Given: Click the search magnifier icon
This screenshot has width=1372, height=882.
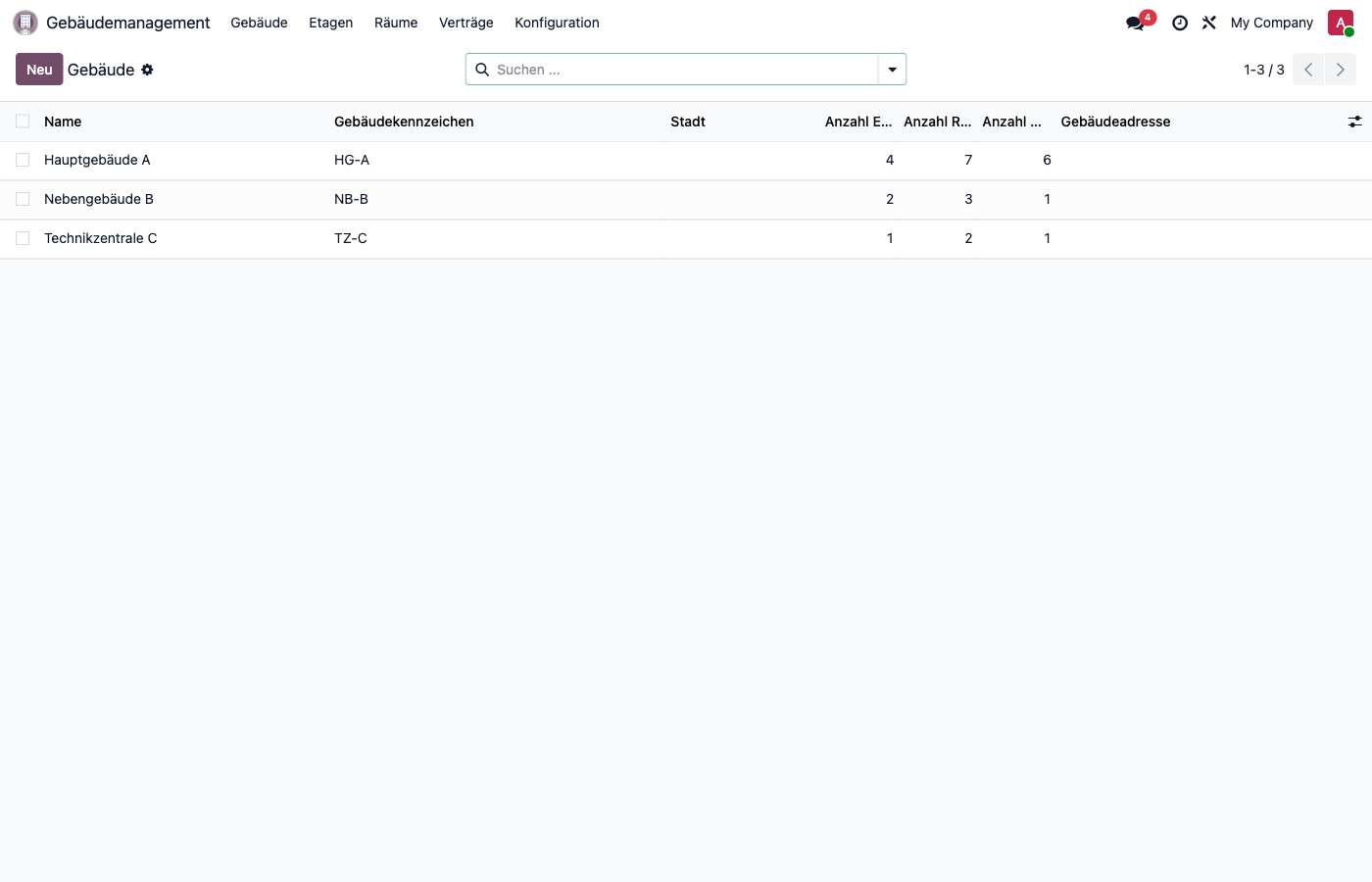Looking at the screenshot, I should tap(482, 70).
